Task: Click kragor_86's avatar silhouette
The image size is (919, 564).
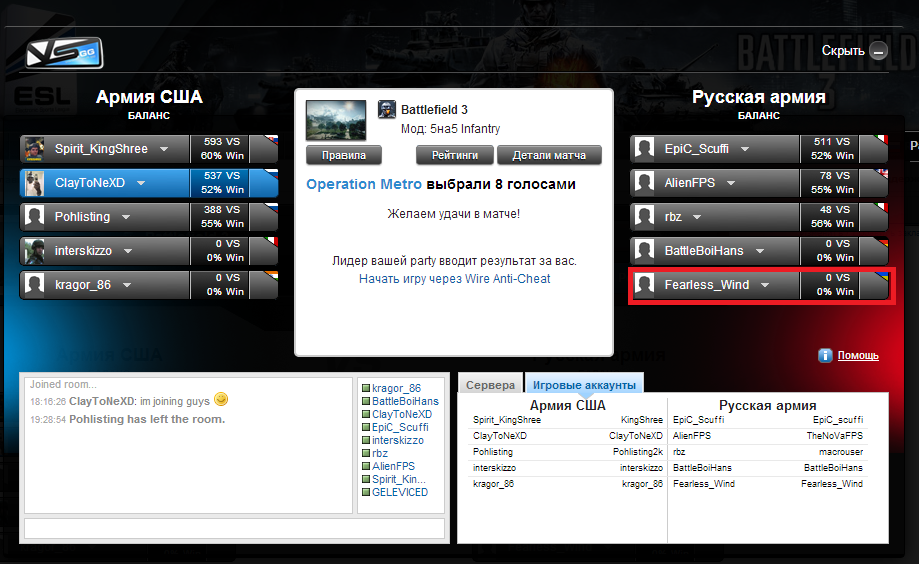Action: [34, 285]
